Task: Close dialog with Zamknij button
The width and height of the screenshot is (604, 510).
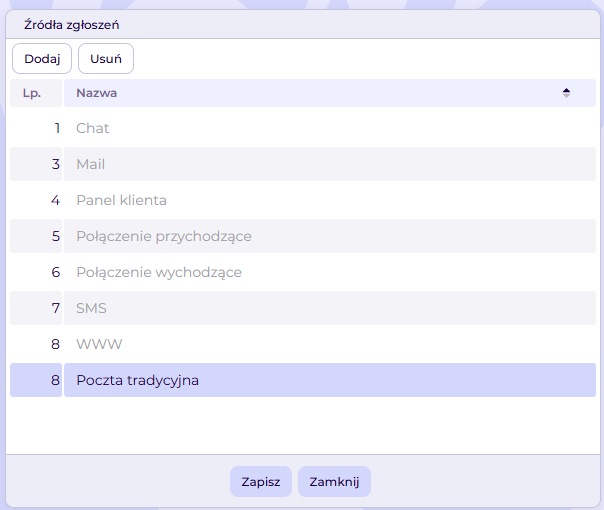Action: click(334, 481)
